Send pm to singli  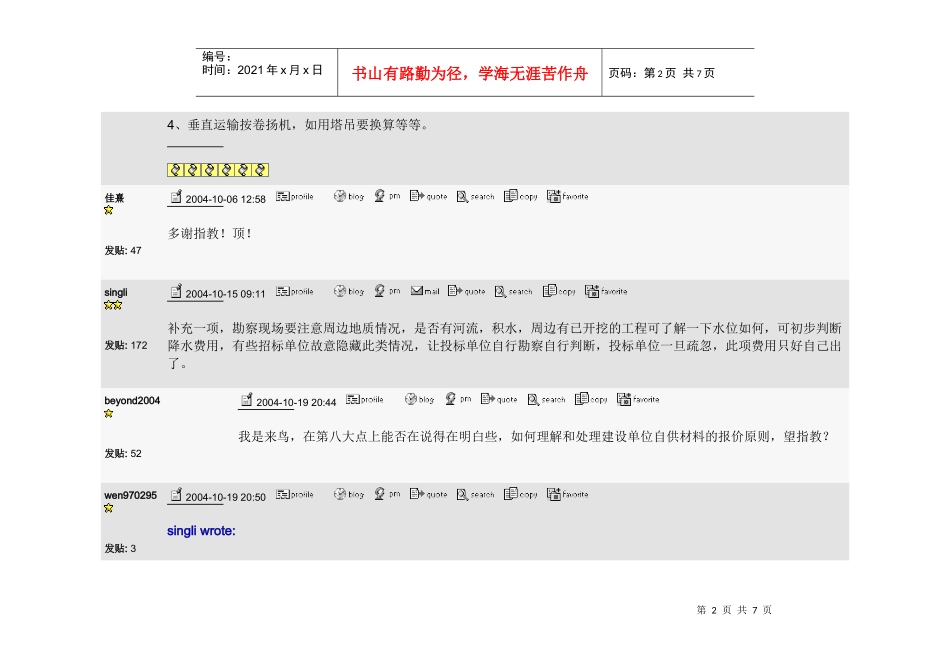387,291
